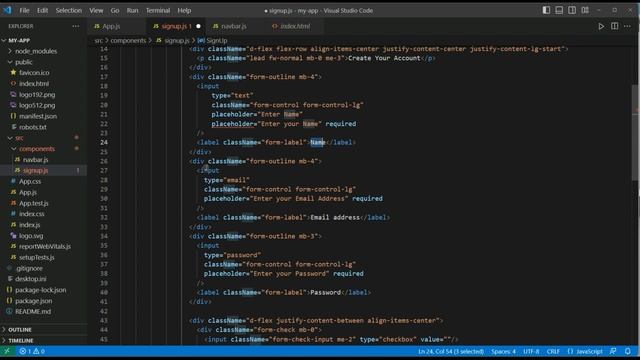Change indentation via Spaces: 4
640x360 pixels.
point(503,351)
